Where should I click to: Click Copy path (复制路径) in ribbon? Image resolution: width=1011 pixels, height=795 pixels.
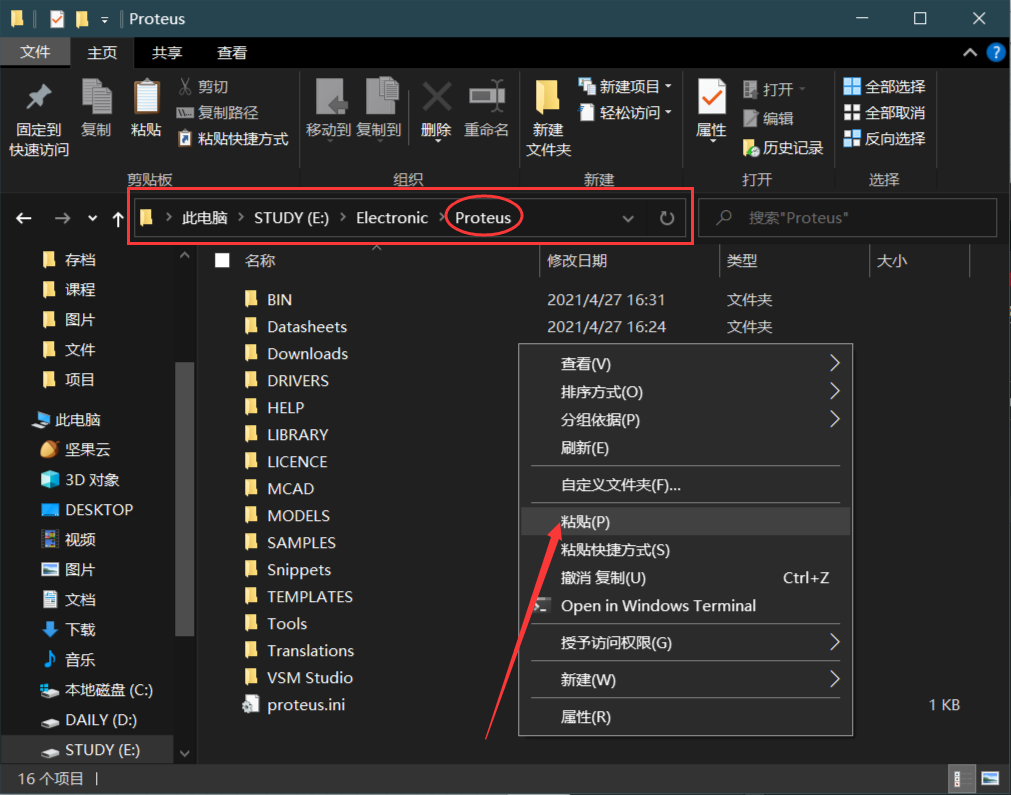(217, 113)
